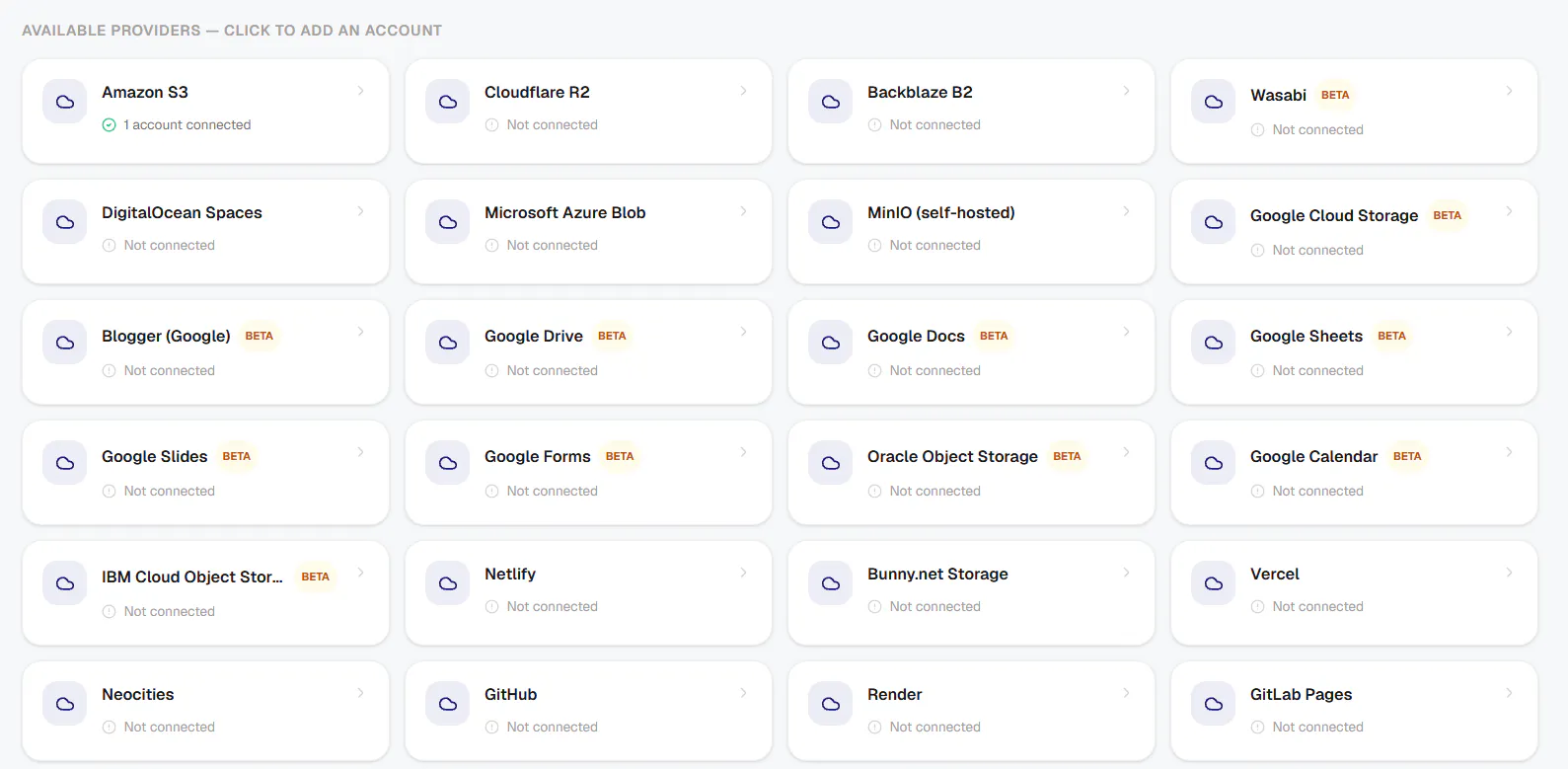Viewport: 1568px width, 769px height.
Task: Select the cloud icon next to Render
Action: coord(831,704)
